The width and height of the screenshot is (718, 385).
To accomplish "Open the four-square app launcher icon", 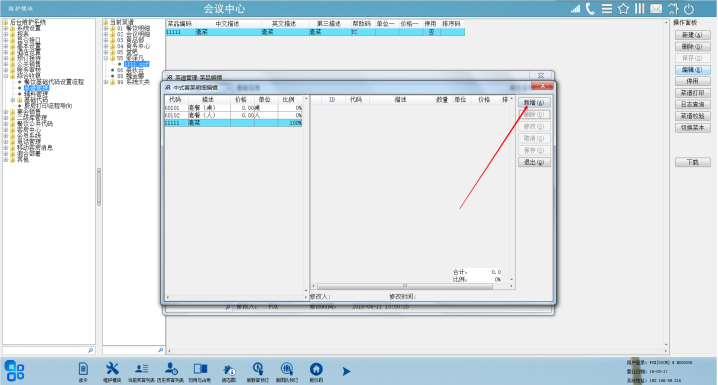I will (x=15, y=370).
